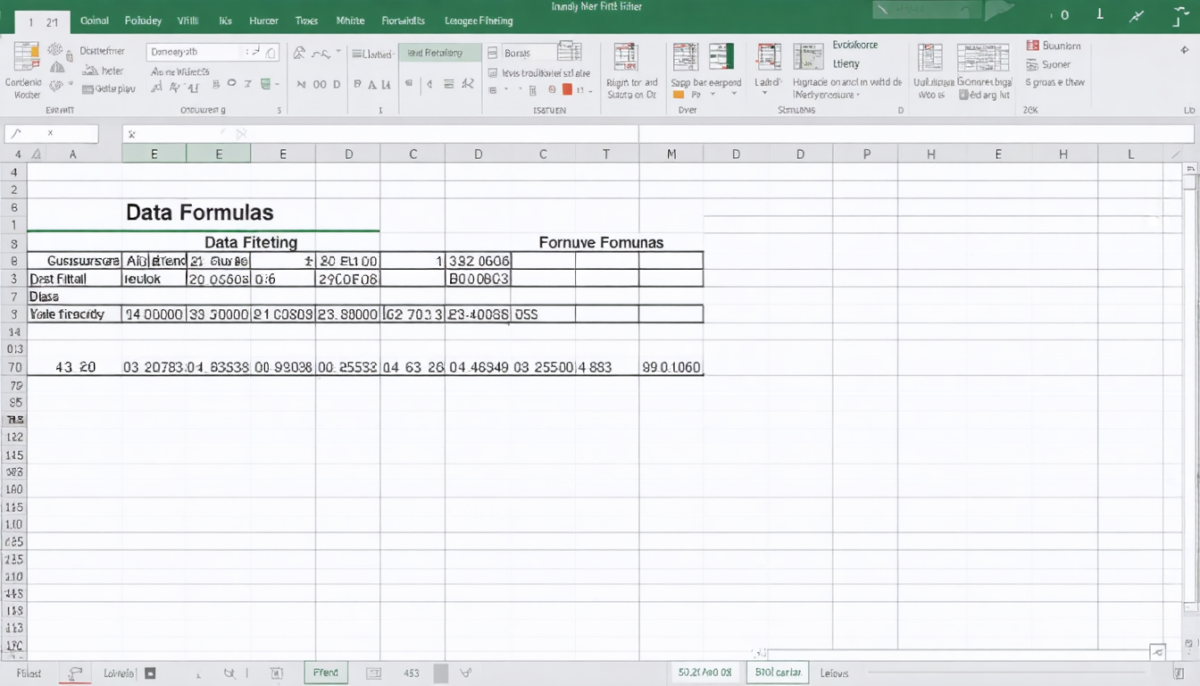
Task: Open the Hurcer ribbon tab
Action: [263, 20]
